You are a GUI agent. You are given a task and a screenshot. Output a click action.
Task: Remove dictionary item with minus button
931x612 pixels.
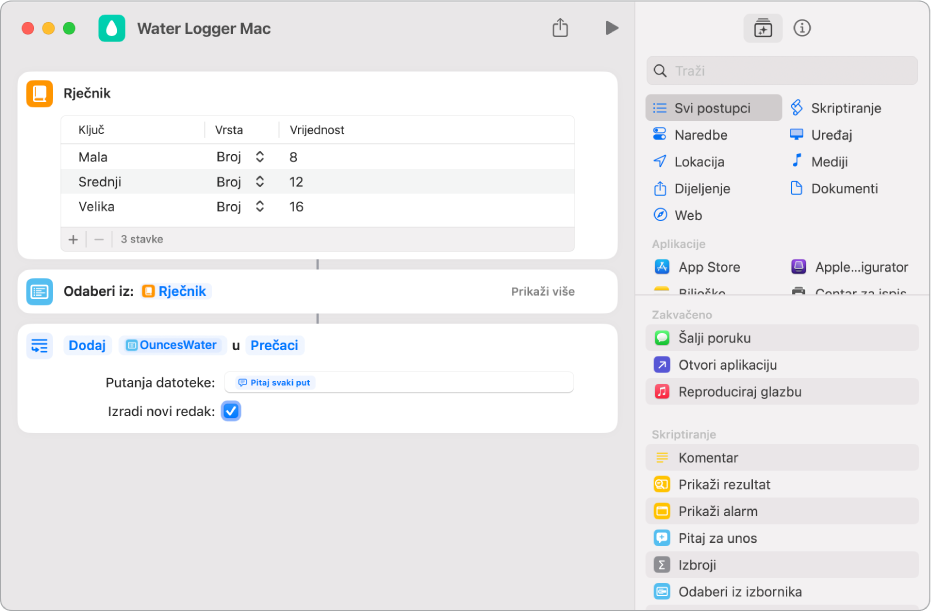pos(99,239)
